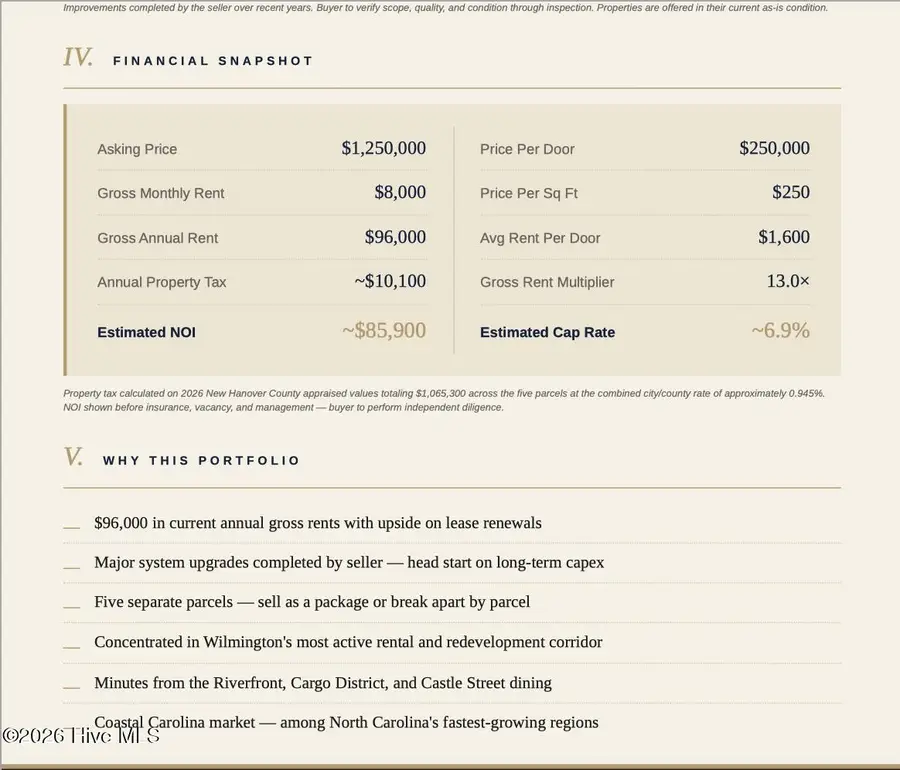Select the major system upgrades bullet line

tap(349, 563)
